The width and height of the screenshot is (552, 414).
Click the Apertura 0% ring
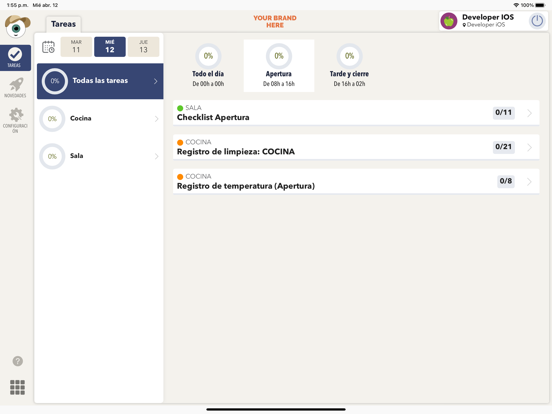(x=279, y=56)
